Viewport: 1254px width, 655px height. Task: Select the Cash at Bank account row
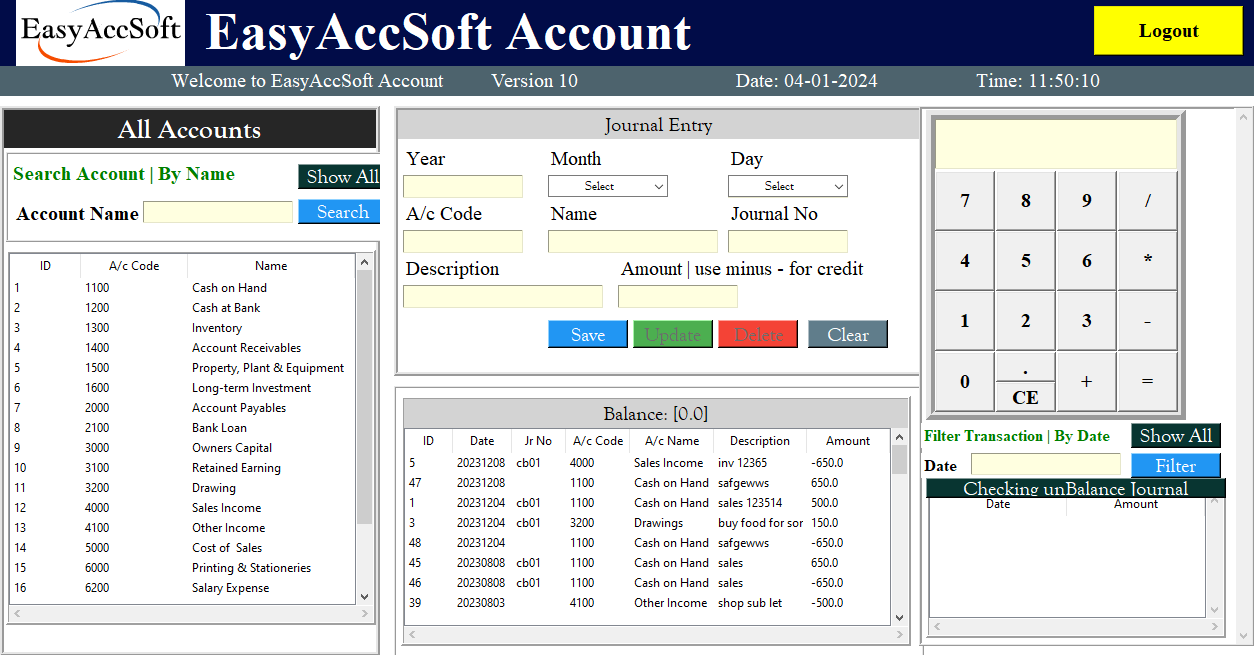(183, 308)
